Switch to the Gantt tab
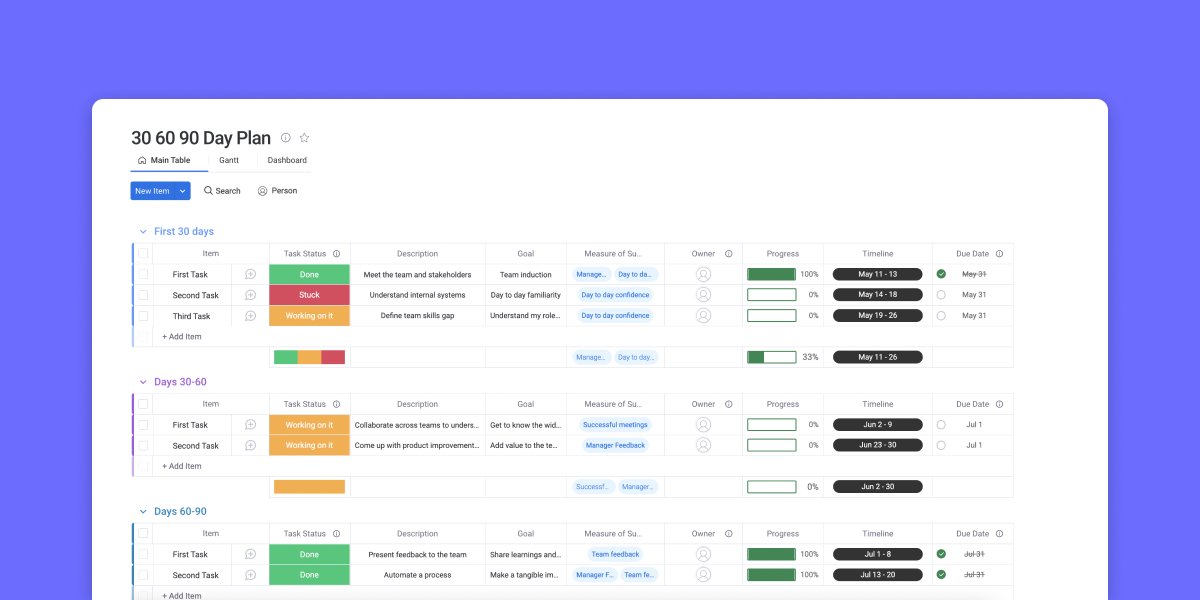The image size is (1200, 600). pos(229,160)
